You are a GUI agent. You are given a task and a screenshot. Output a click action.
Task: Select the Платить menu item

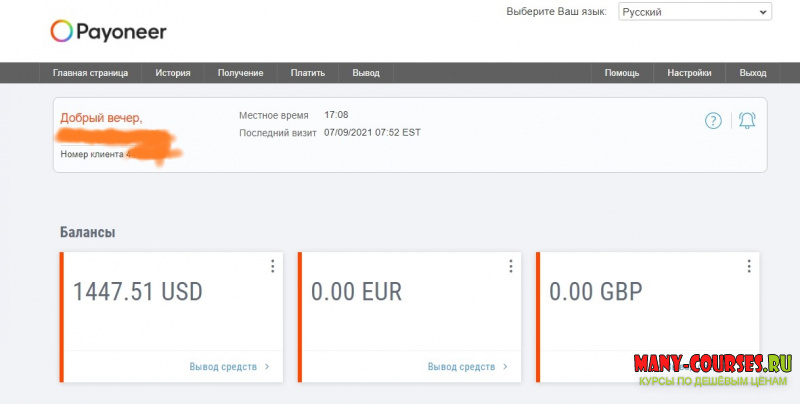point(307,73)
